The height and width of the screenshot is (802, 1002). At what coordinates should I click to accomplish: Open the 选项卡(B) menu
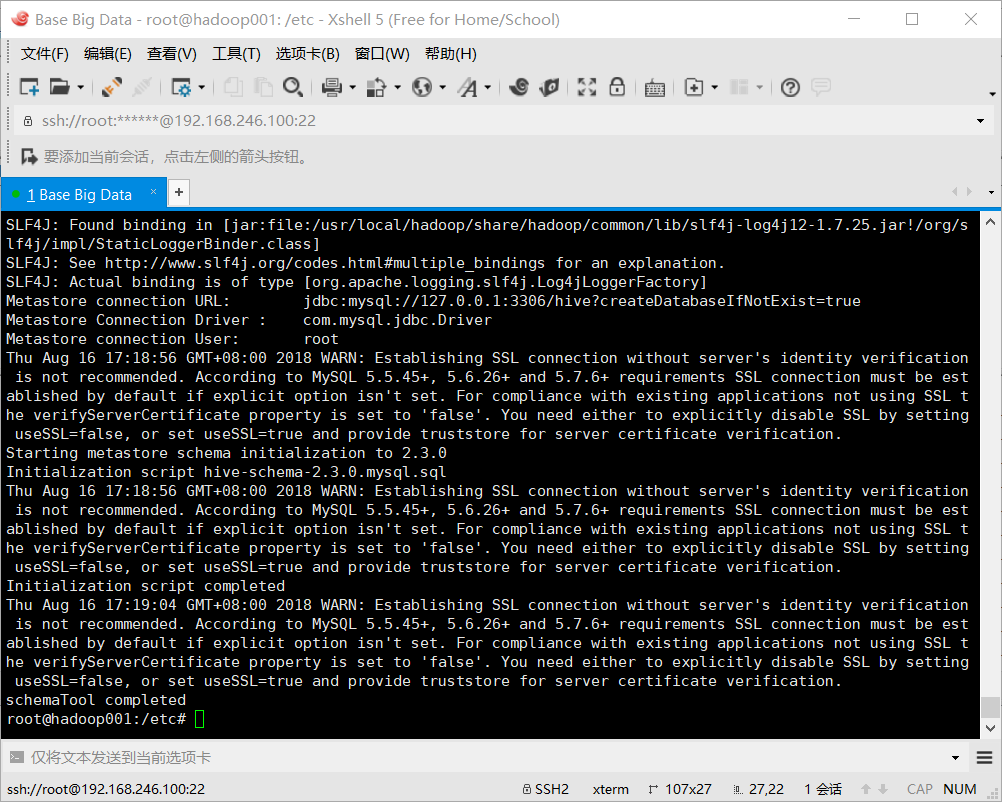coord(307,54)
